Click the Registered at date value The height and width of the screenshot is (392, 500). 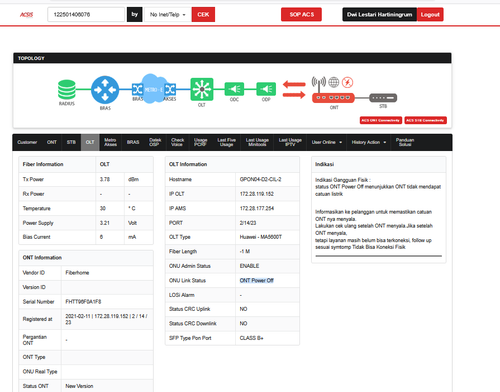click(106, 319)
